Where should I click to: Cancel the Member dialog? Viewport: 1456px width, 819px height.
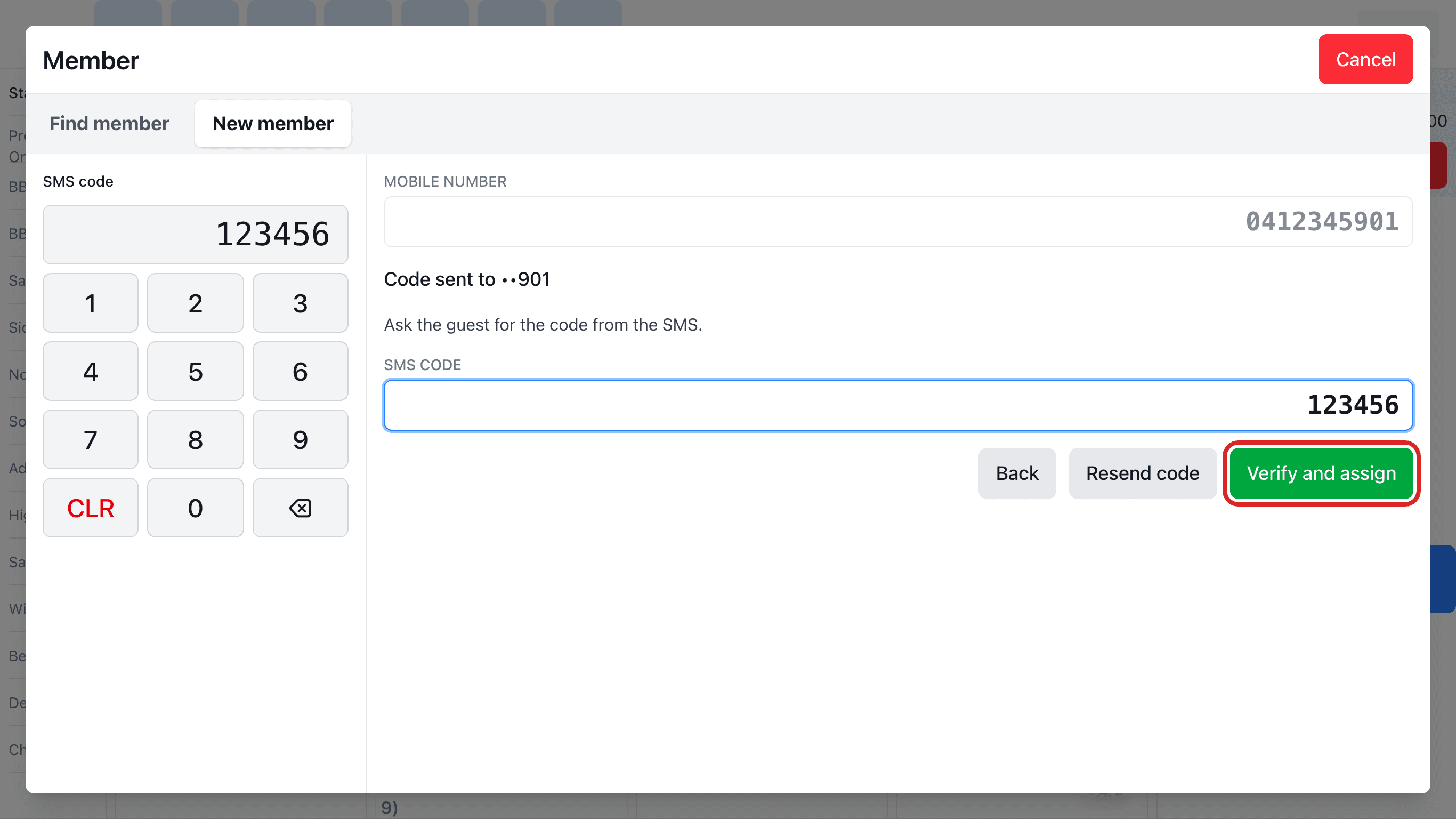1365,59
